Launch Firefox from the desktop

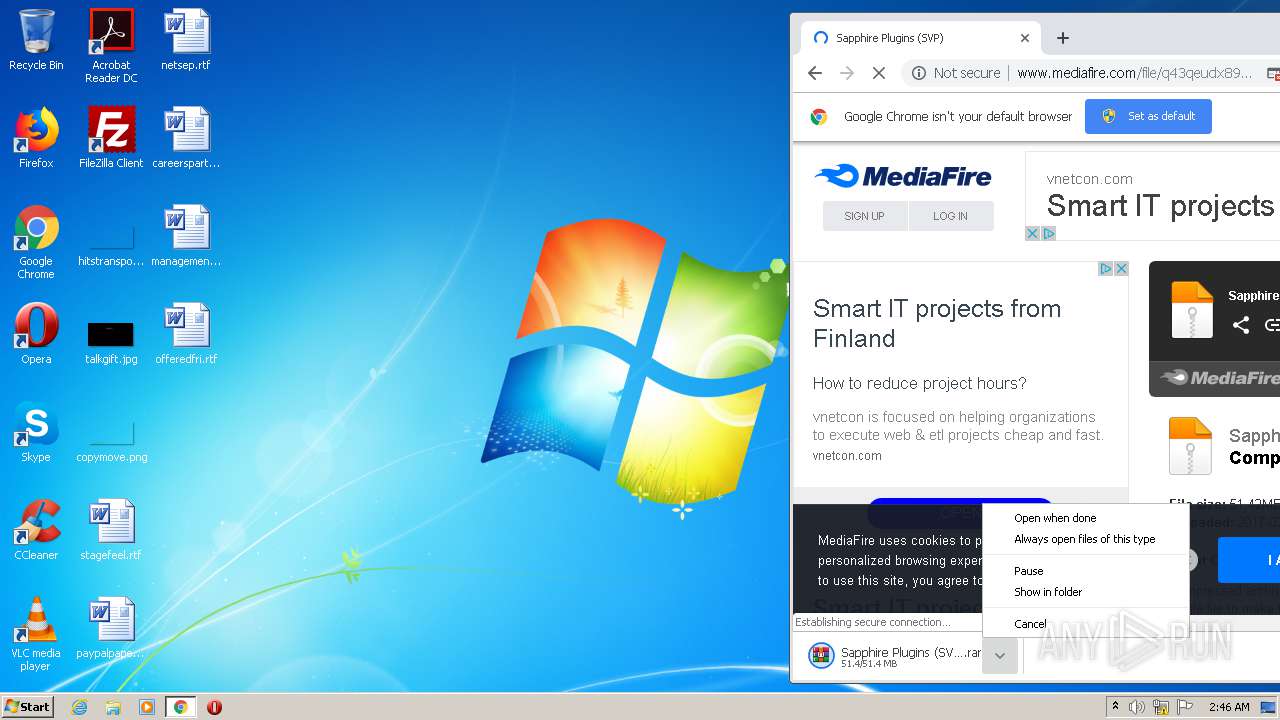[36, 138]
